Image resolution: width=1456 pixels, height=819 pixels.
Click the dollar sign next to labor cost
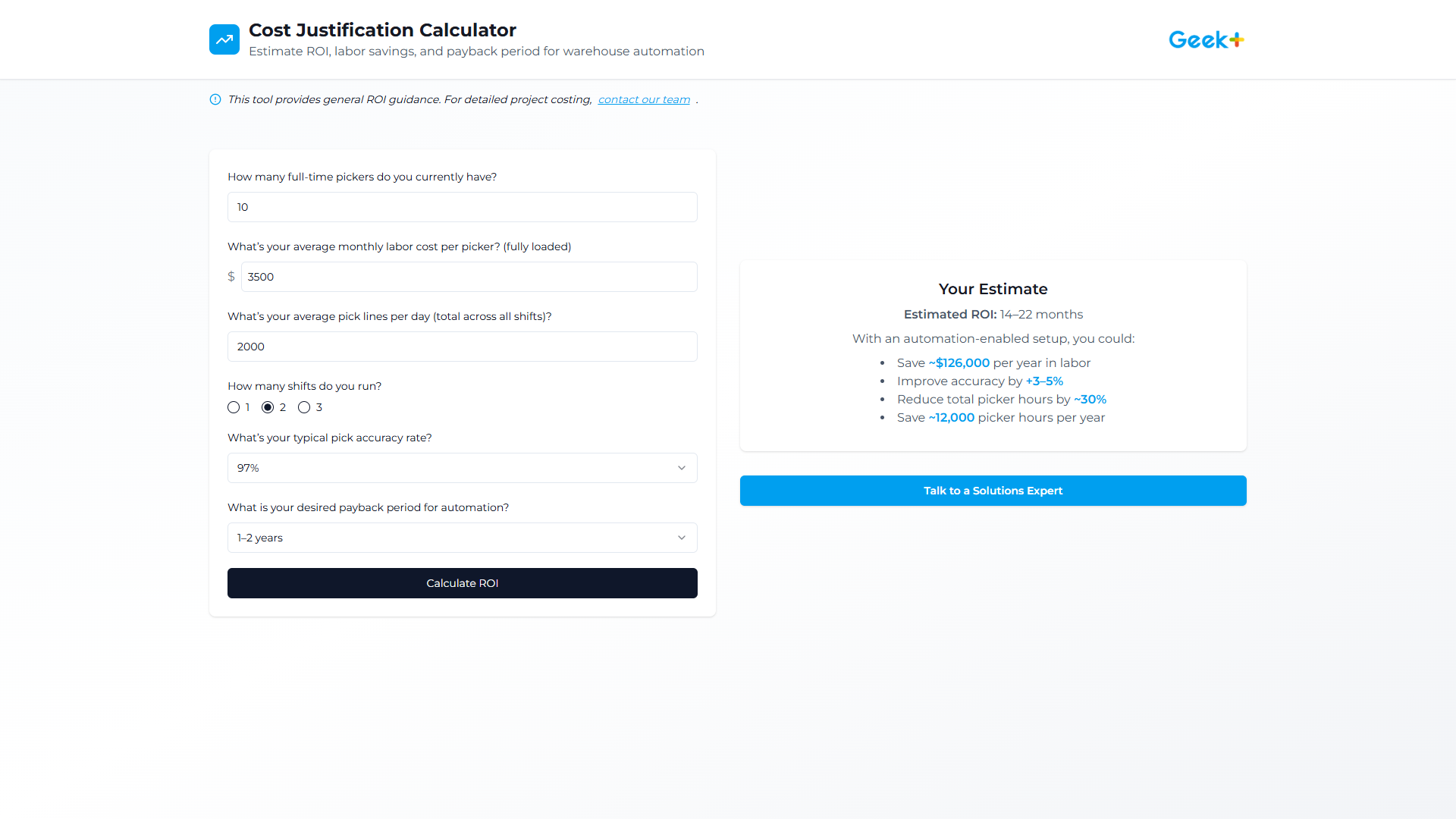(x=231, y=277)
